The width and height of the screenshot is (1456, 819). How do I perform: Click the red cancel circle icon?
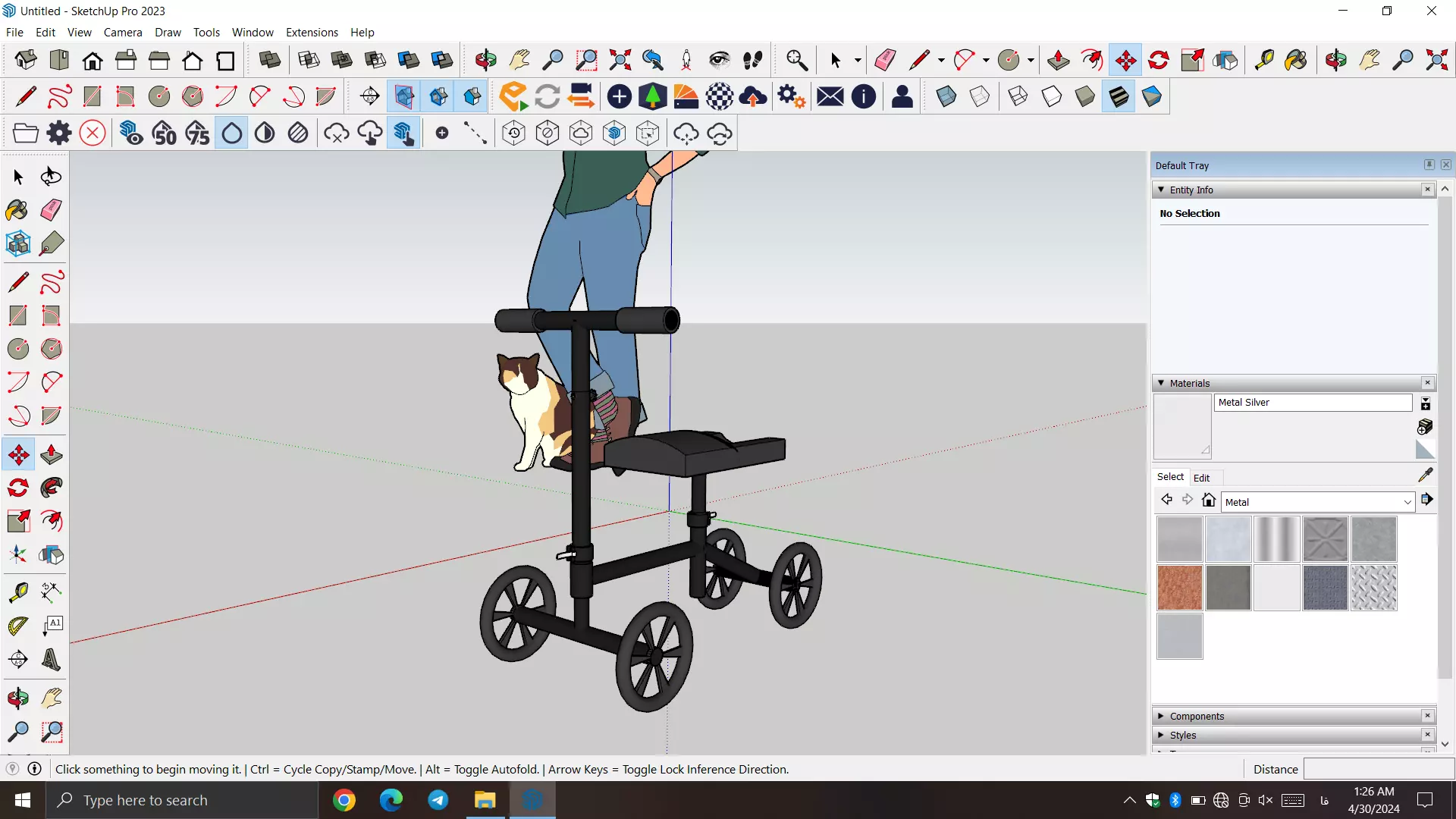(x=93, y=133)
